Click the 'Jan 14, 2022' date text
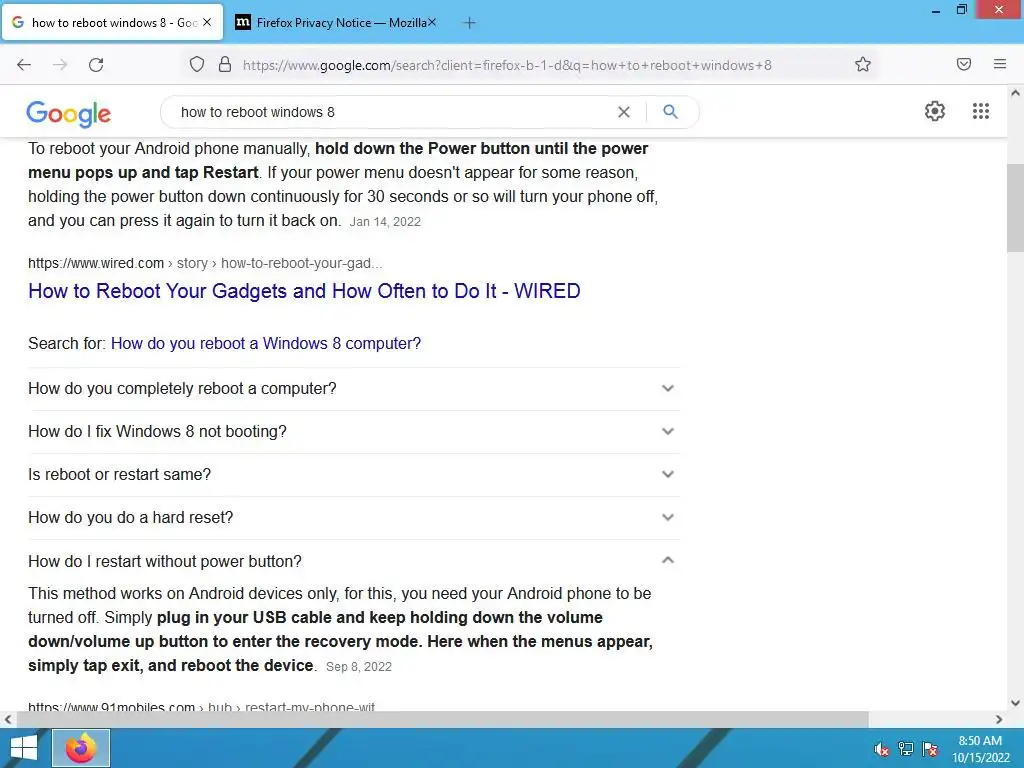This screenshot has height=768, width=1024. (x=385, y=222)
